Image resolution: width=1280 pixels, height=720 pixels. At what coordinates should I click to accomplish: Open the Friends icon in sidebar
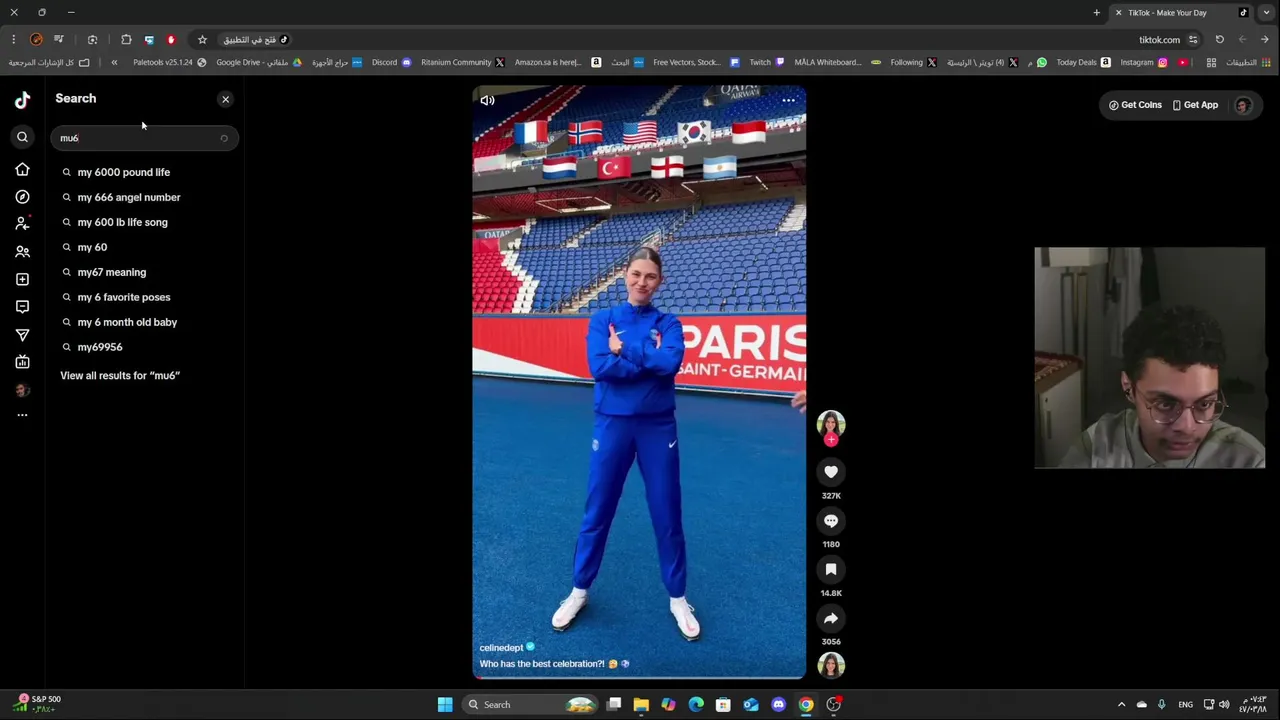pyautogui.click(x=22, y=252)
